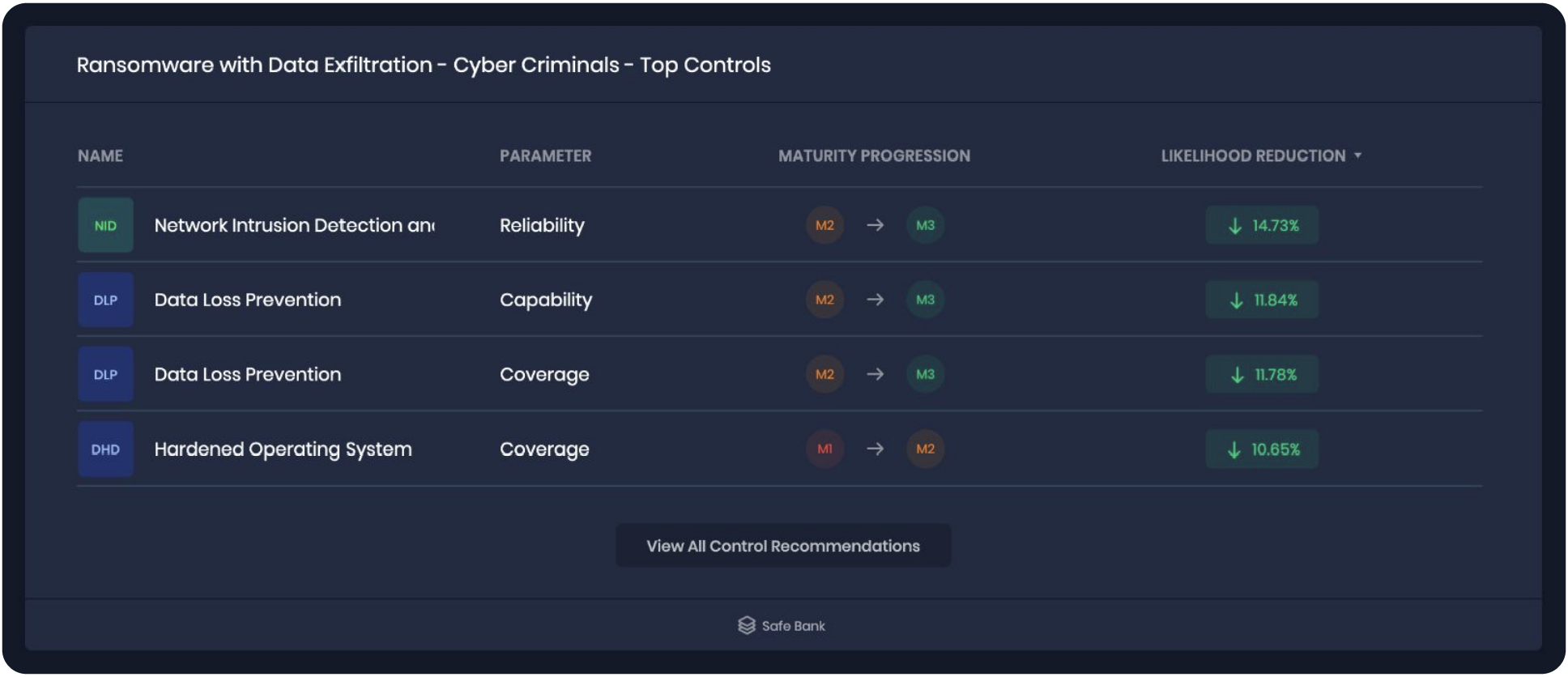
Task: Select the Name column header
Action: click(x=100, y=155)
